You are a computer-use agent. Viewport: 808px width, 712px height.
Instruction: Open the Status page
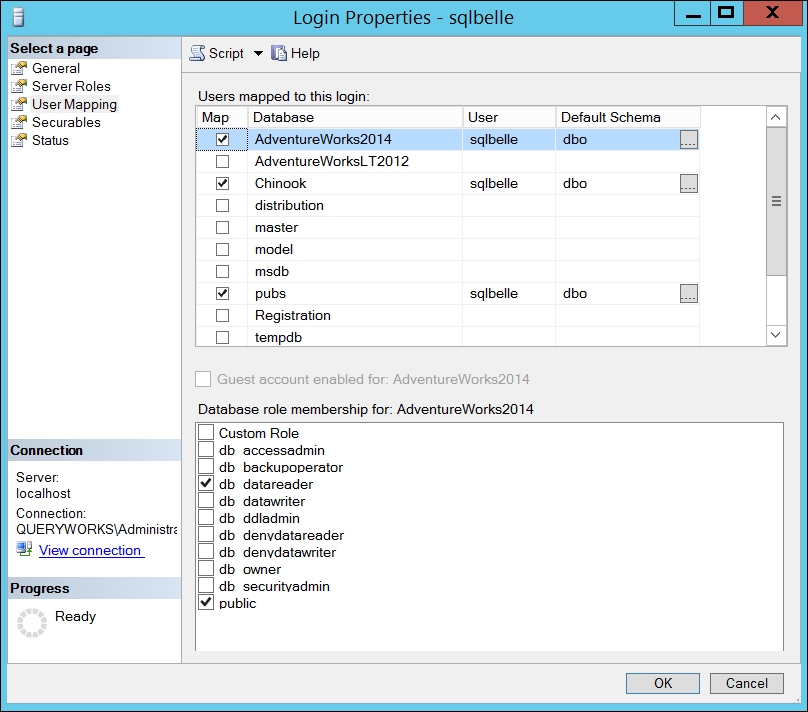50,140
